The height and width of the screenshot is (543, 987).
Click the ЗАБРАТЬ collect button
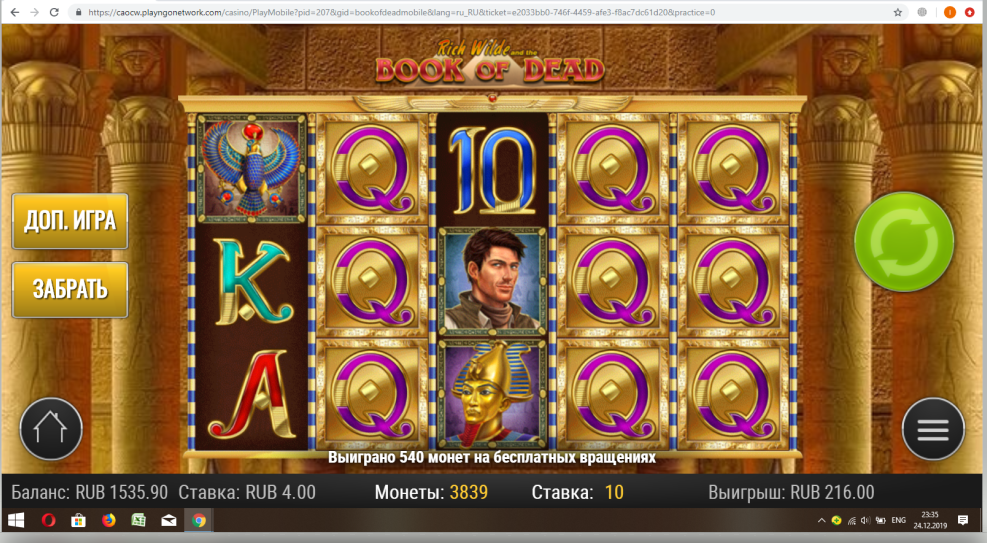pos(70,289)
